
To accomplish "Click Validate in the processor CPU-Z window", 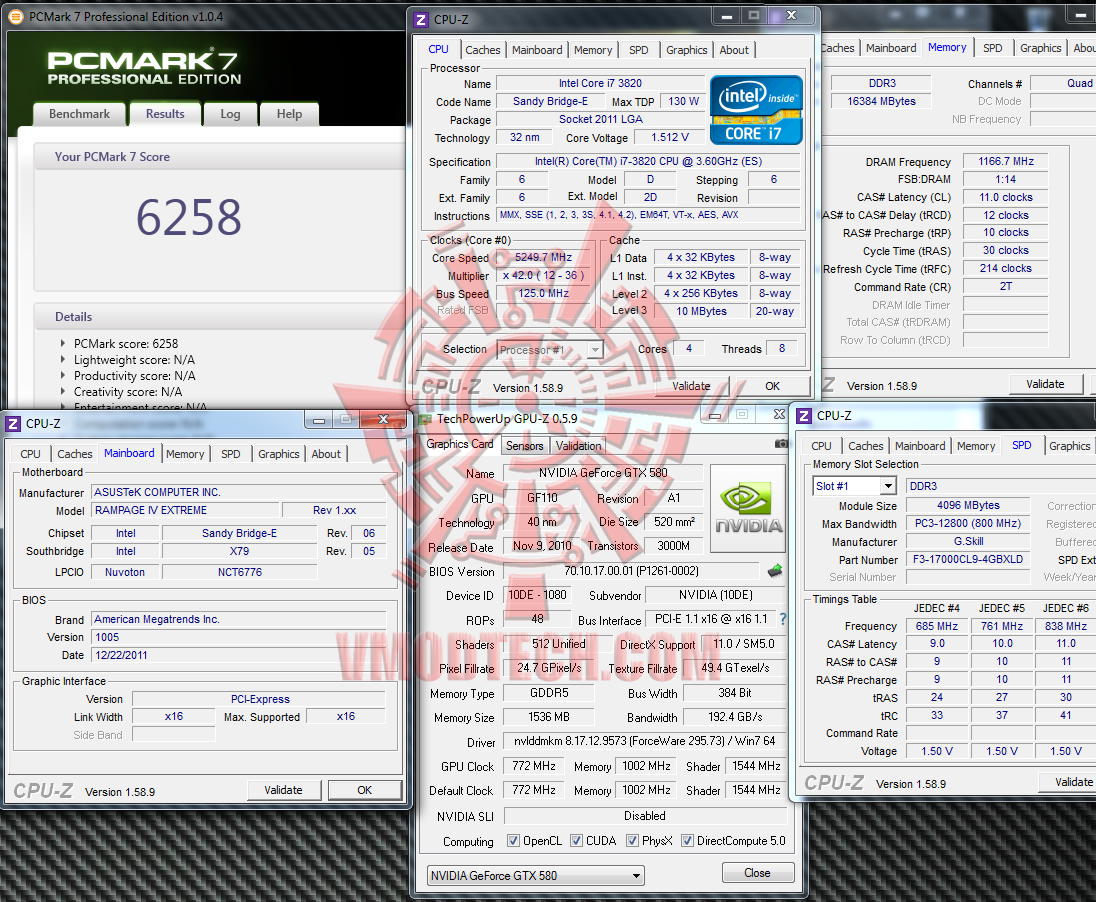I will click(691, 386).
